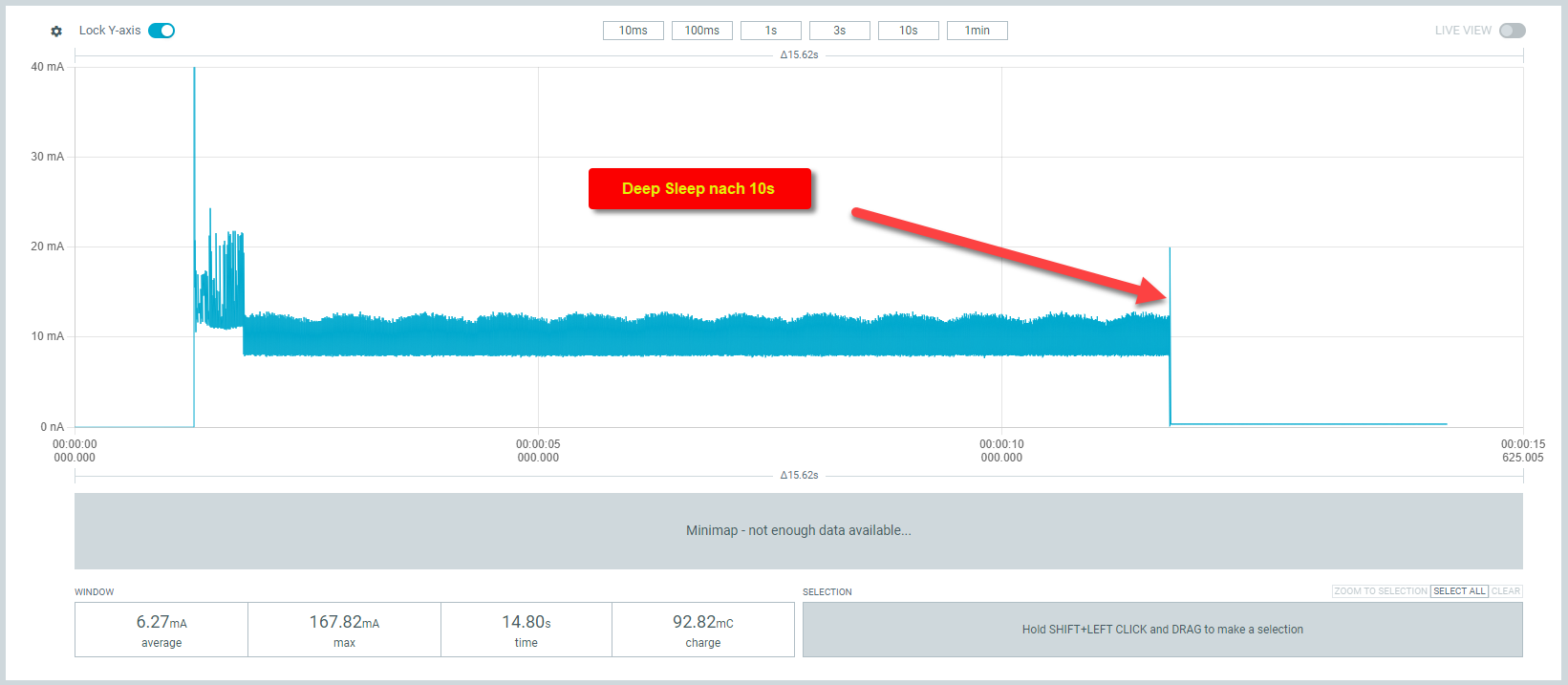Set time window to 10ms
Viewport: 1568px width, 685px height.
click(633, 31)
